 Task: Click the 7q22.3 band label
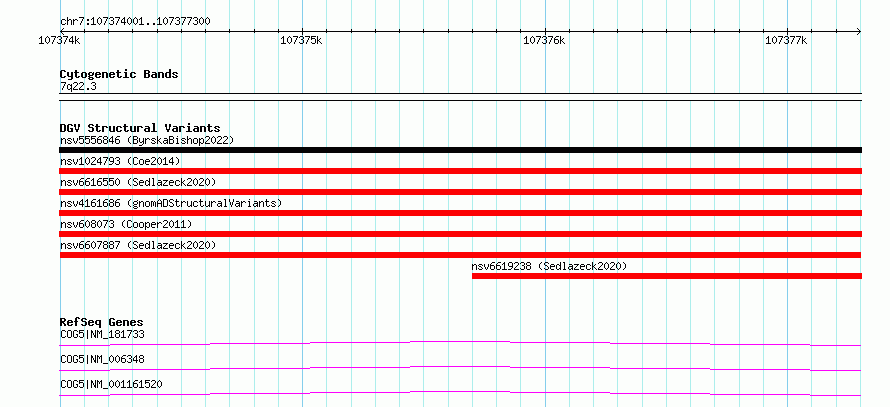tap(77, 87)
